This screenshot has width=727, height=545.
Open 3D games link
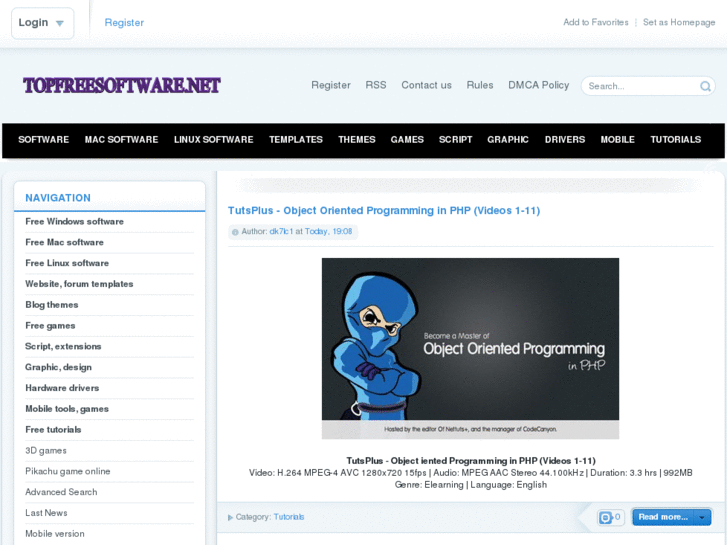(x=46, y=451)
